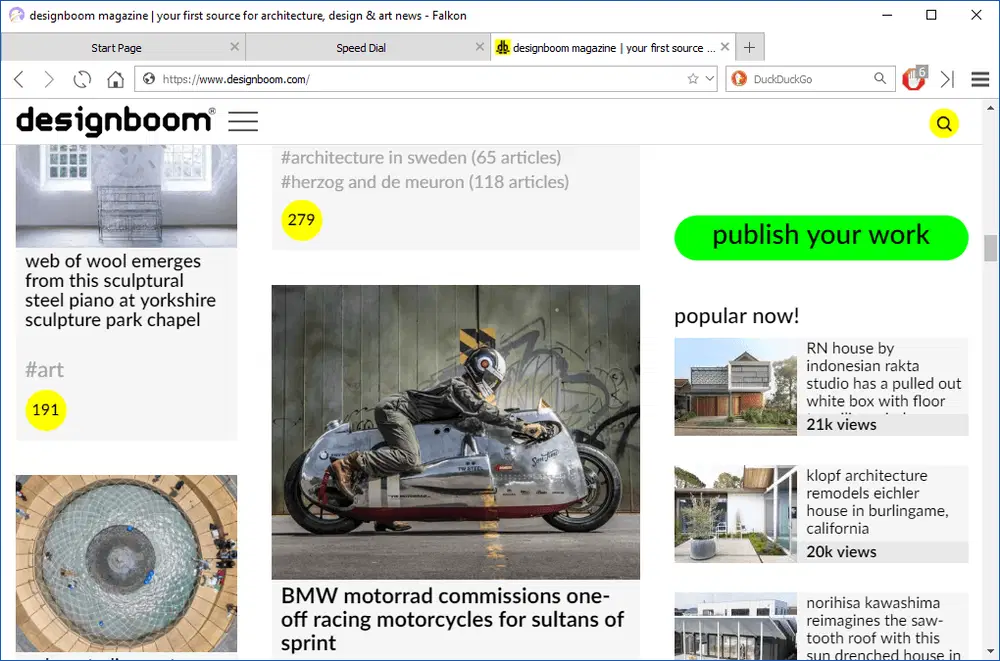1000x661 pixels.
Task: Click the publish your work button
Action: coord(821,237)
